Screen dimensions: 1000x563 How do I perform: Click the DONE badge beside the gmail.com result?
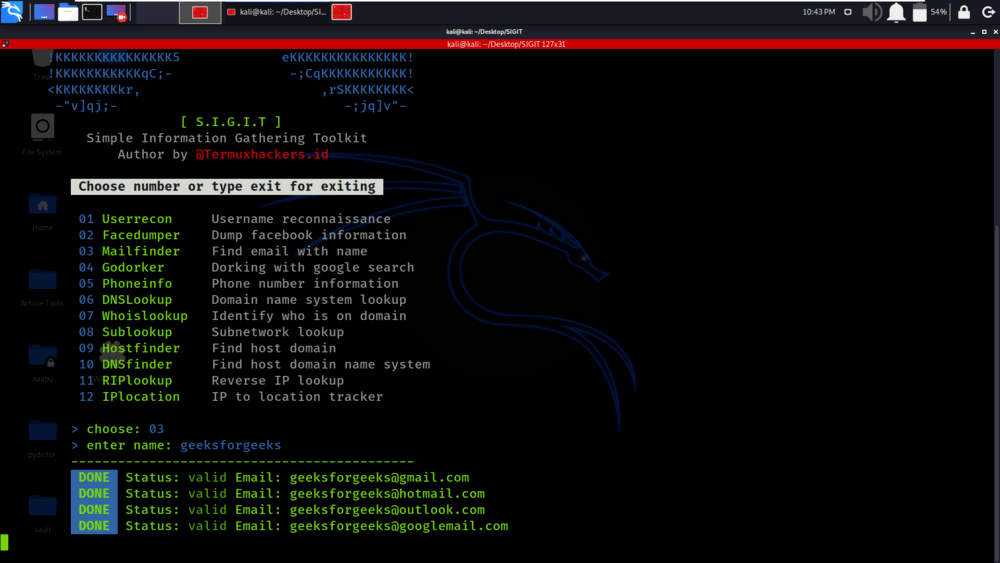tap(94, 478)
